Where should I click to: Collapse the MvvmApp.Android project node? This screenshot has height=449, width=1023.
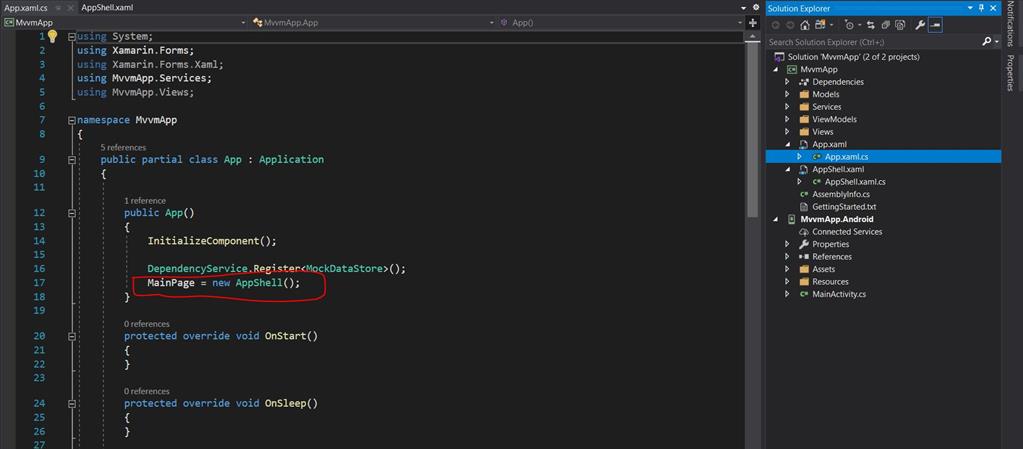[x=776, y=219]
